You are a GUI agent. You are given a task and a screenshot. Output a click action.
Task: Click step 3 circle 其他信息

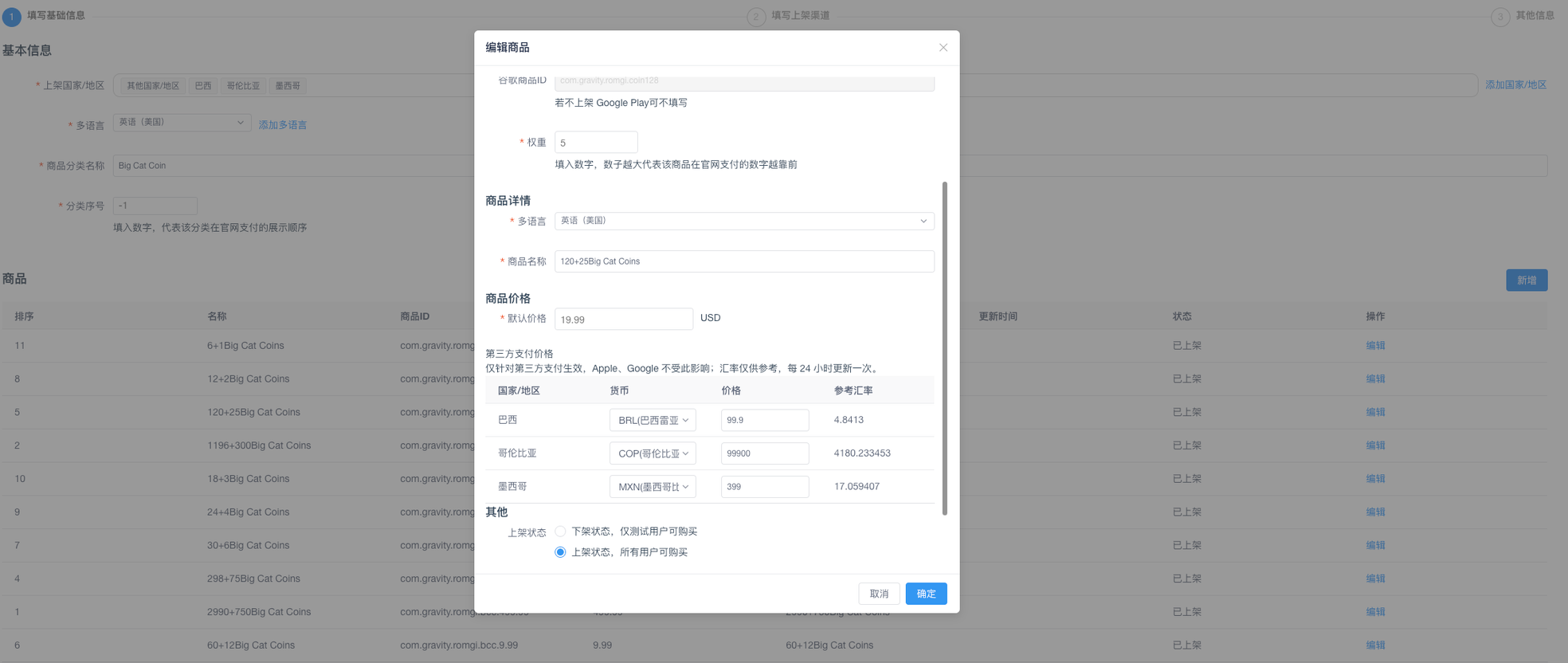pos(1500,16)
